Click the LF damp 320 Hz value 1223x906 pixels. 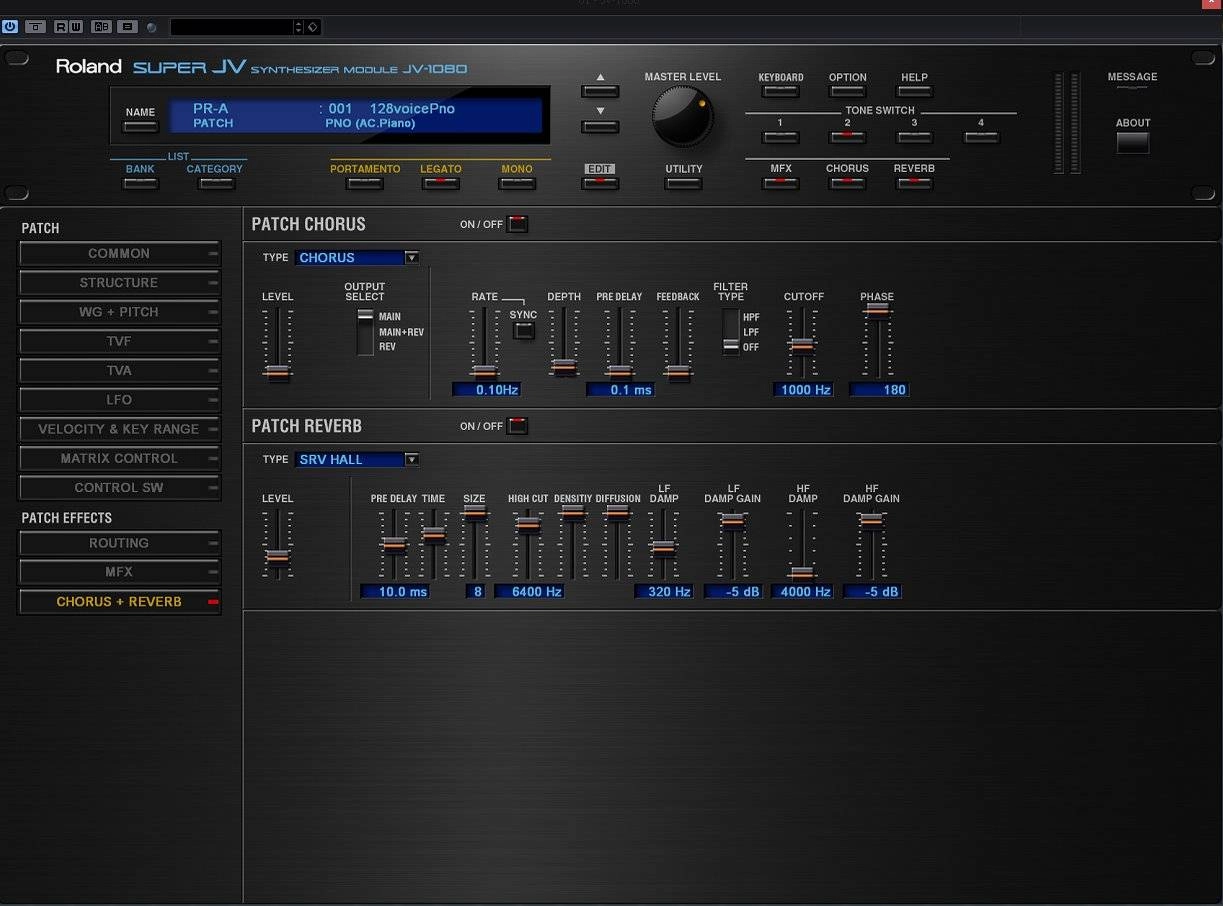tap(664, 592)
